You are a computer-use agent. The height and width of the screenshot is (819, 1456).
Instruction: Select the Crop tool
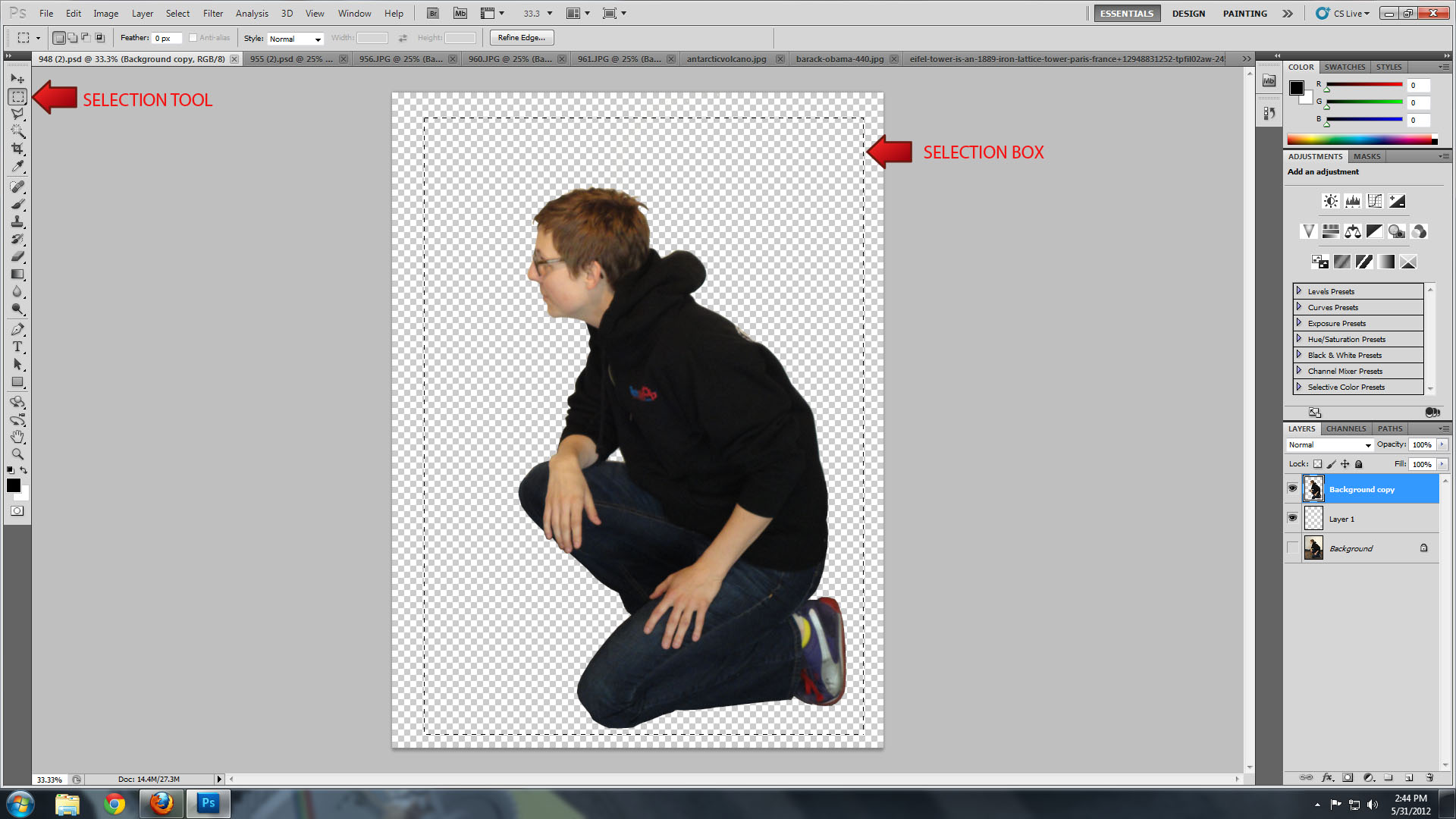click(17, 149)
